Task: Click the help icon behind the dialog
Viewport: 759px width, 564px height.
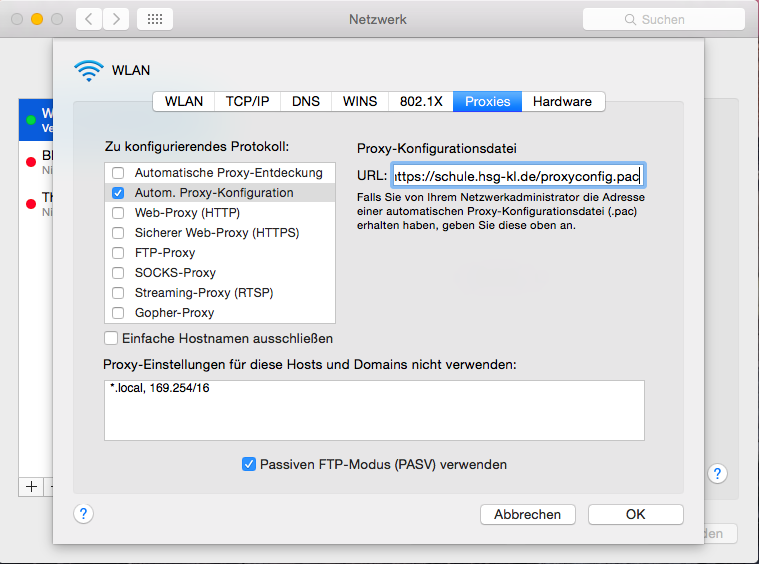Action: coord(717,473)
